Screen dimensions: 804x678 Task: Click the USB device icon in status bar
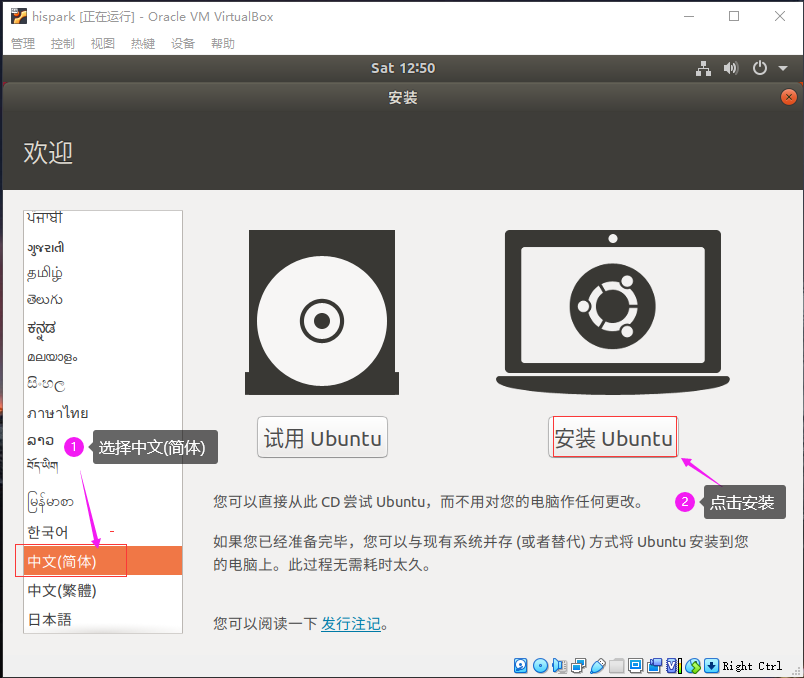(x=598, y=666)
